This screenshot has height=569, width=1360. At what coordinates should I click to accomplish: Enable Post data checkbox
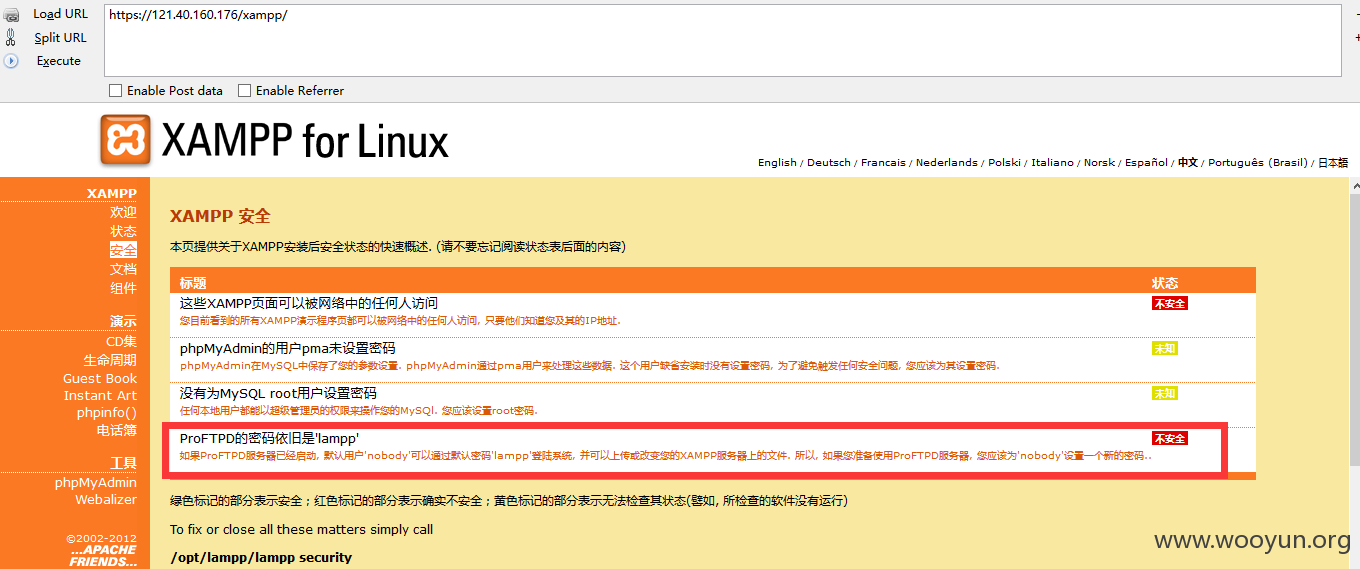coord(116,91)
